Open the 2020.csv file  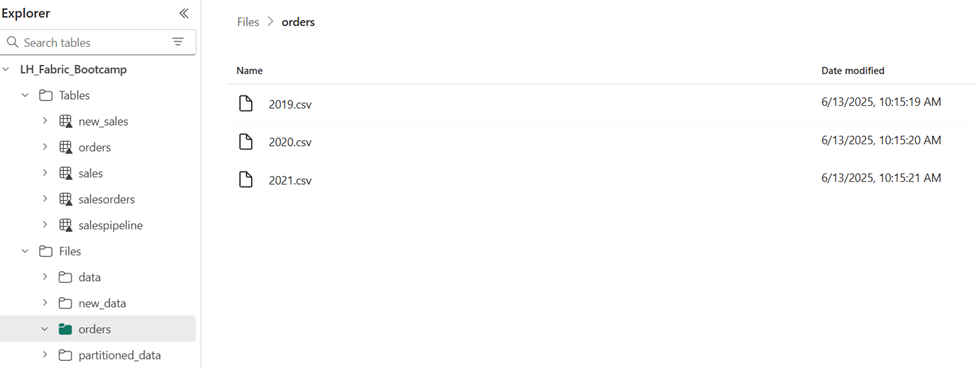(290, 142)
